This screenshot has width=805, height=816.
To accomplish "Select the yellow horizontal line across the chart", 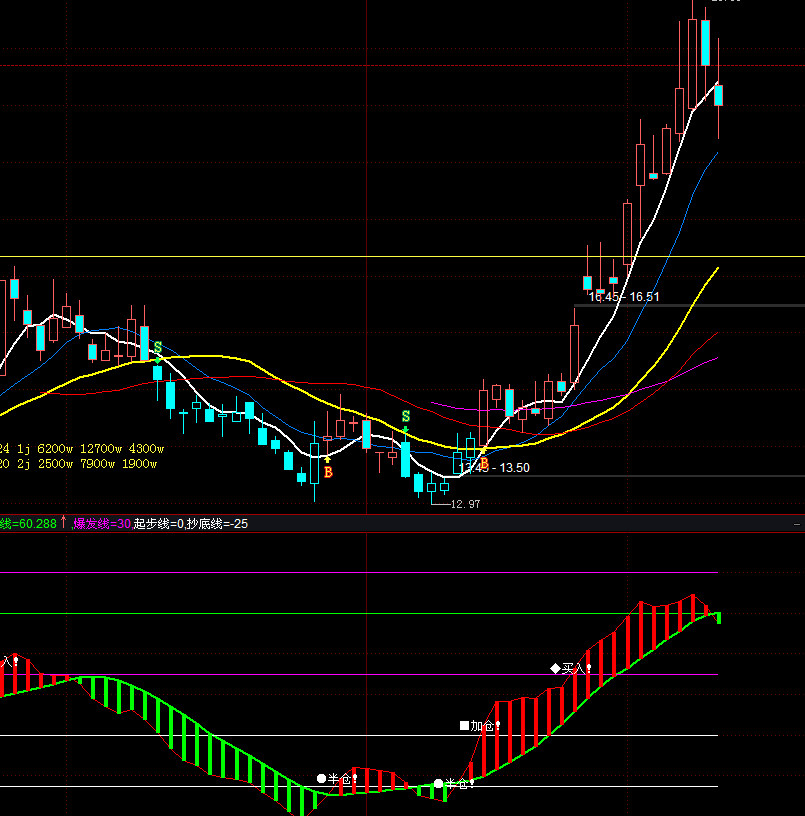I will pyautogui.click(x=402, y=257).
